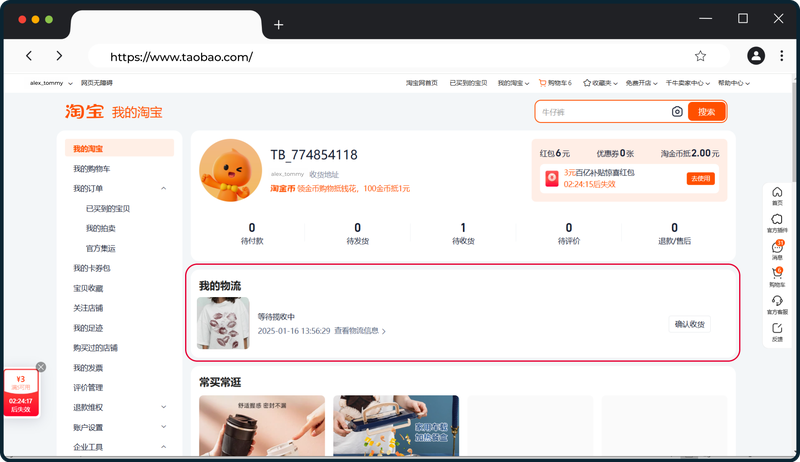Click the 收货地址 link
The width and height of the screenshot is (800, 462).
coord(323,174)
